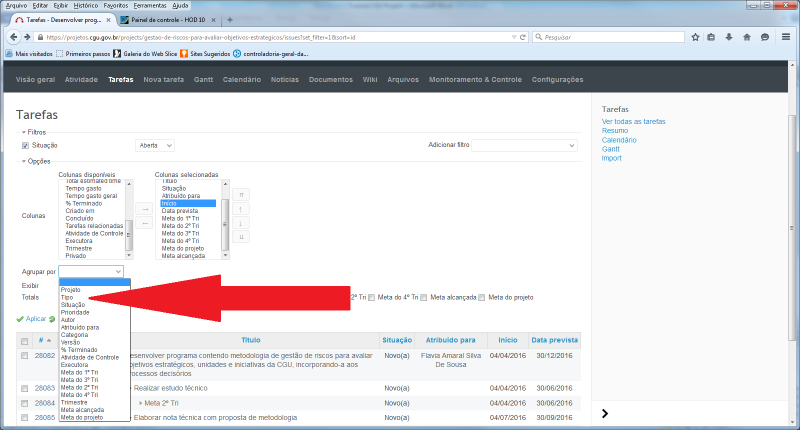Check the box for task 28082

(x=25, y=355)
